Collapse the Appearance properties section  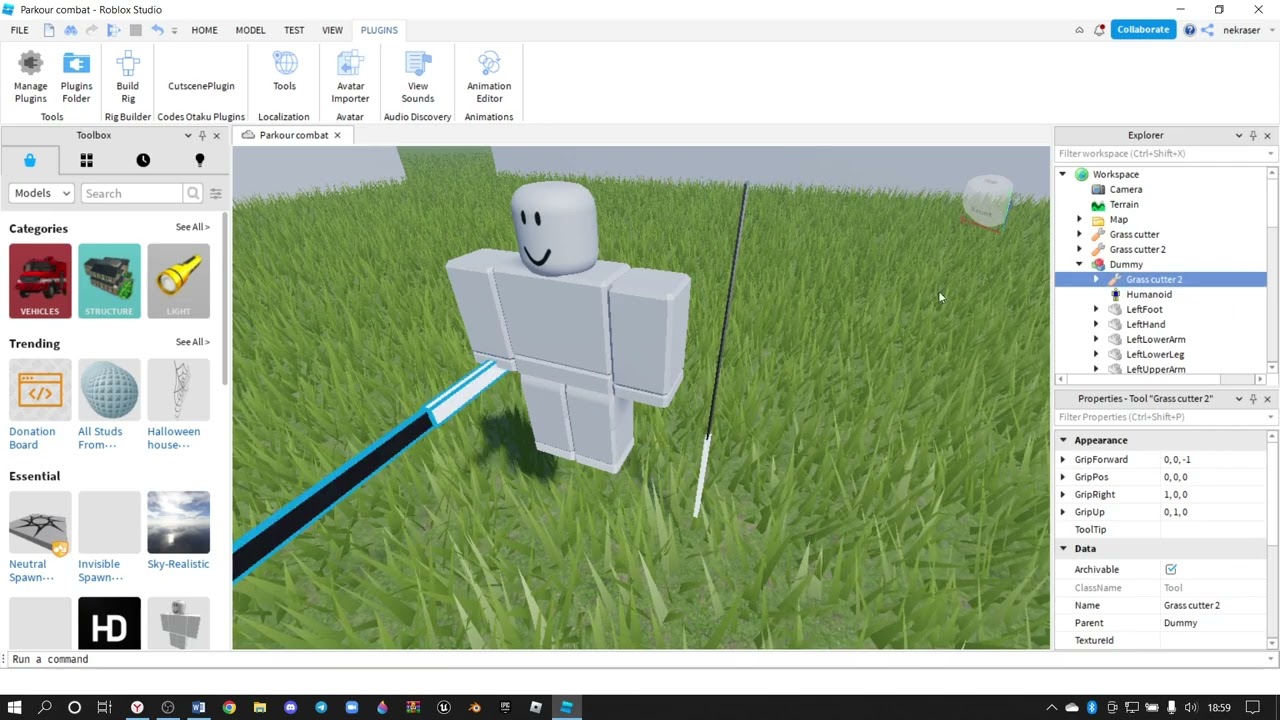point(1063,440)
